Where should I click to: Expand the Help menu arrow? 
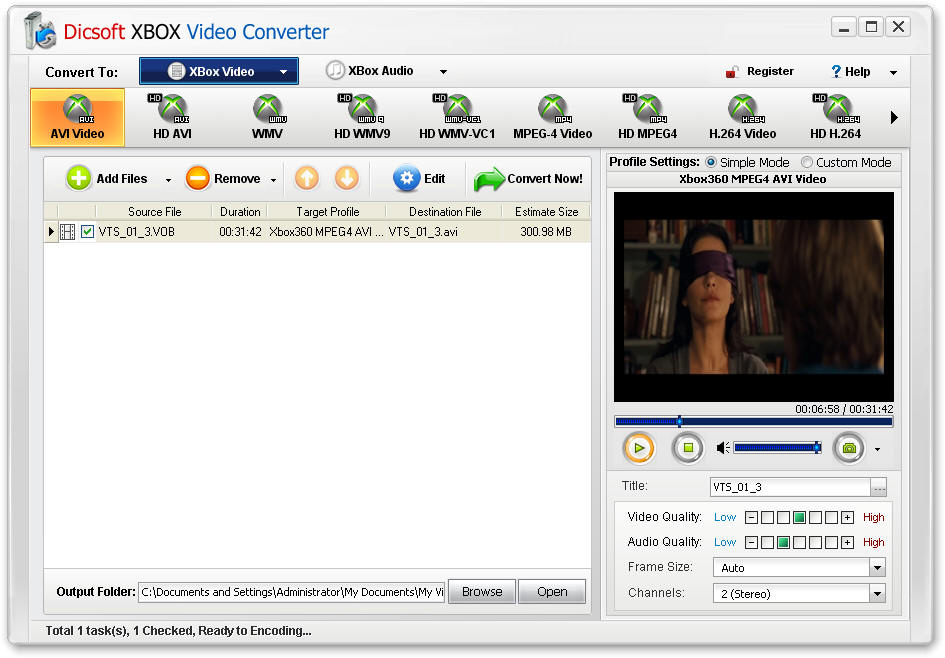tap(893, 72)
